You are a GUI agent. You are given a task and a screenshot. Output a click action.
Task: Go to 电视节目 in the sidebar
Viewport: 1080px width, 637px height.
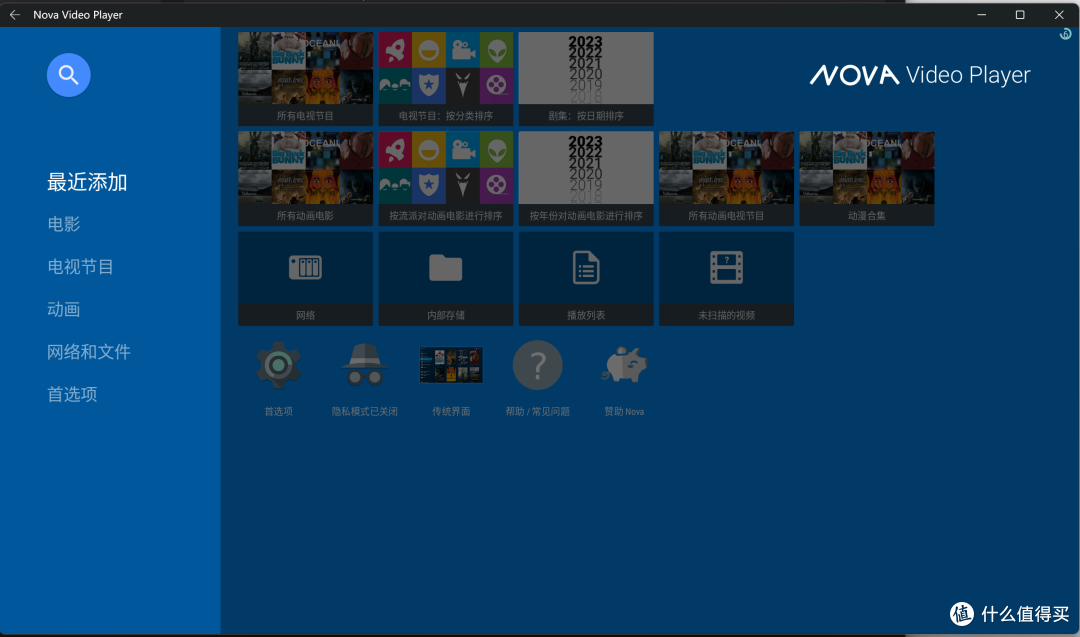81,267
